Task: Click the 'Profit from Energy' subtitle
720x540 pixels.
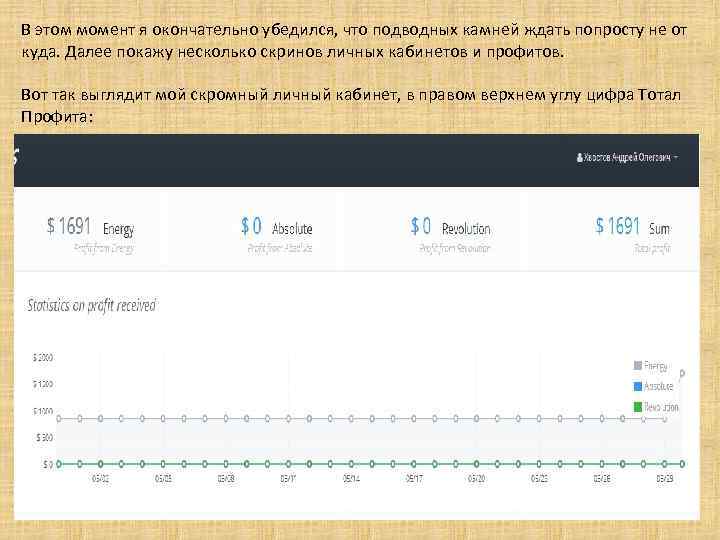Action: point(104,248)
